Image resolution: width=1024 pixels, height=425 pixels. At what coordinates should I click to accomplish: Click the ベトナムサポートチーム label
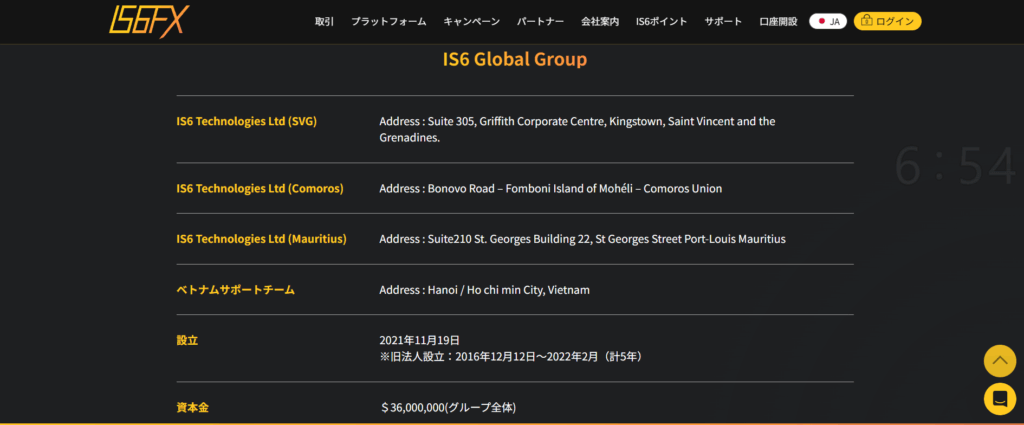(x=236, y=290)
